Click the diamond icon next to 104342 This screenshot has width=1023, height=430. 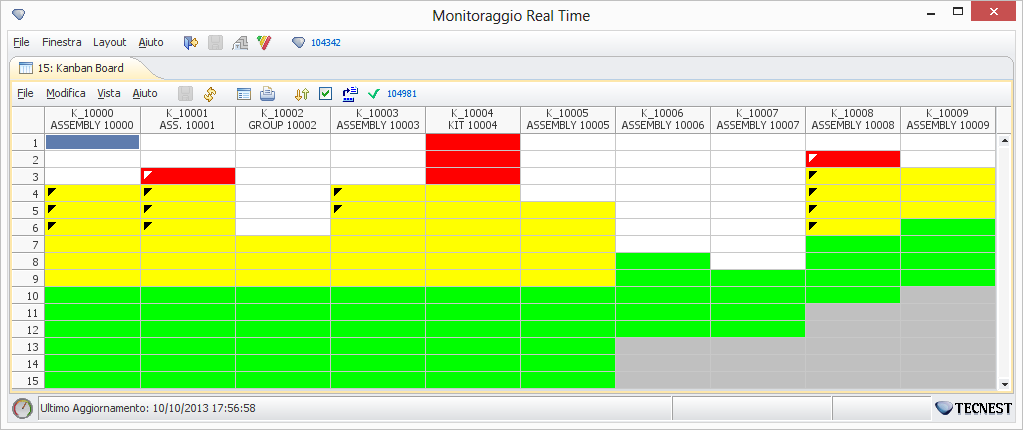point(298,42)
